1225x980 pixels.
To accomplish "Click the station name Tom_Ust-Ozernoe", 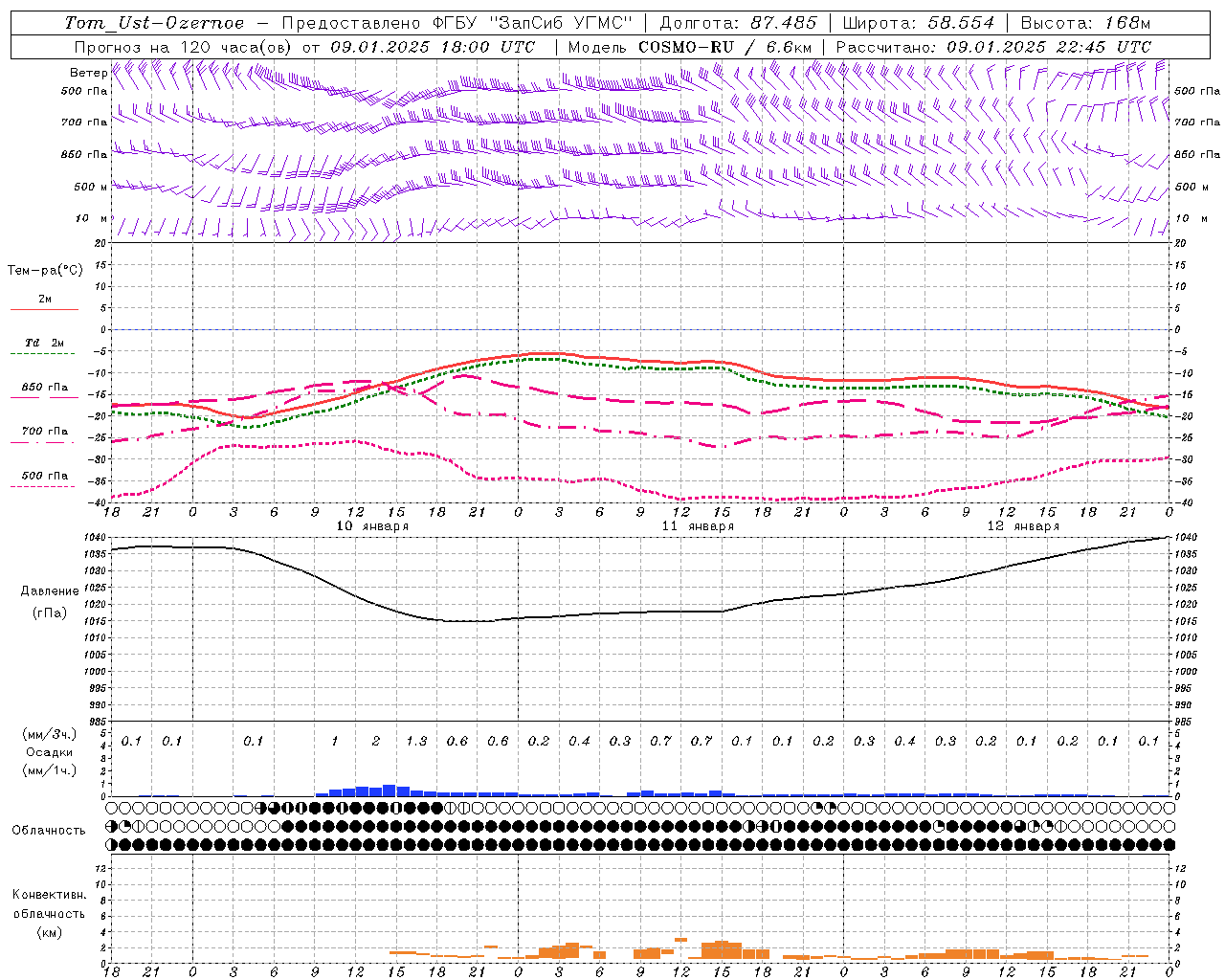I will (154, 23).
